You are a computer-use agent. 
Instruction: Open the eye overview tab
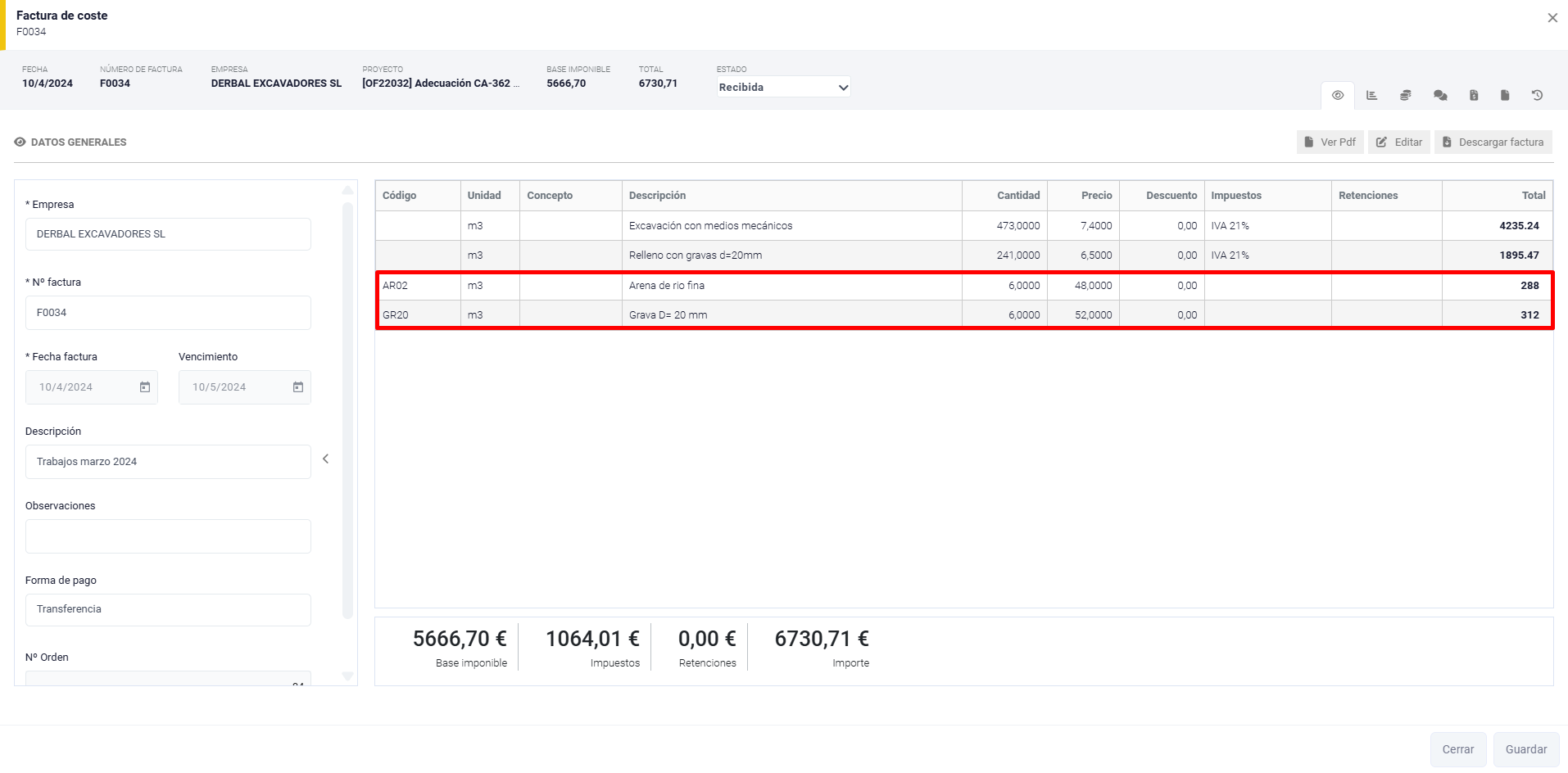1337,96
